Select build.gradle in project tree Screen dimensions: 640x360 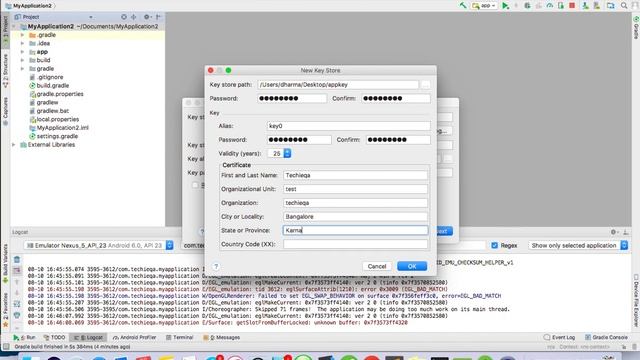(x=53, y=86)
